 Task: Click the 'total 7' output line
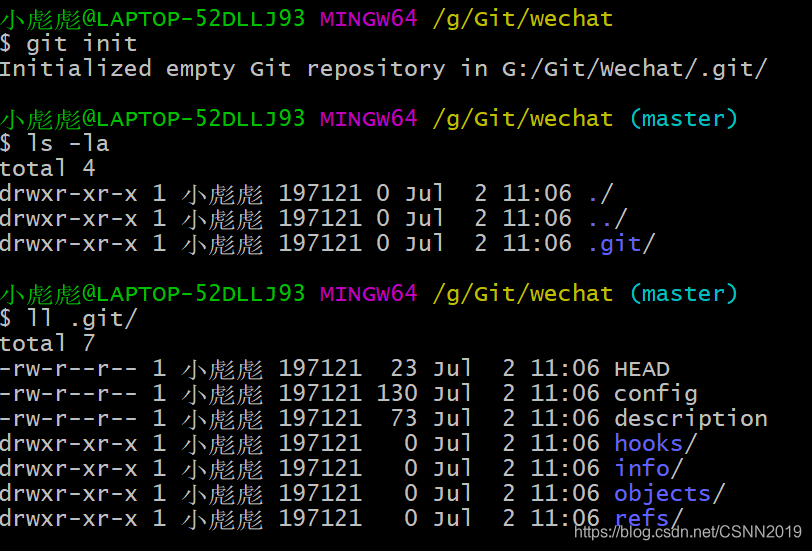coord(48,343)
